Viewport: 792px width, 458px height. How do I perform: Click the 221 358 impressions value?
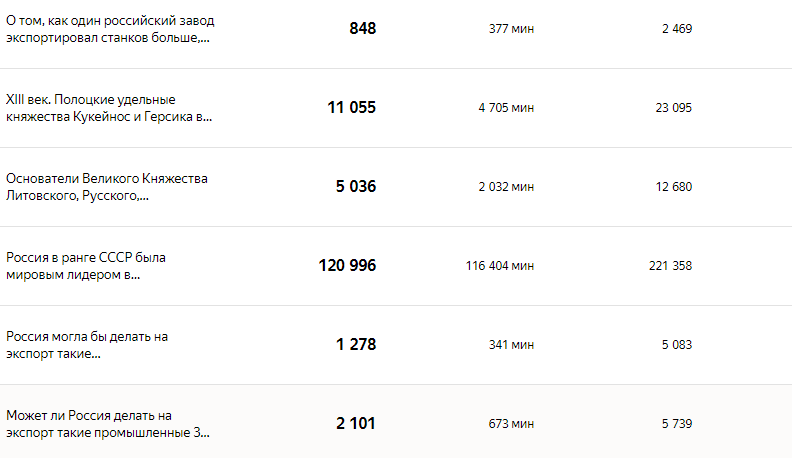[x=670, y=266]
